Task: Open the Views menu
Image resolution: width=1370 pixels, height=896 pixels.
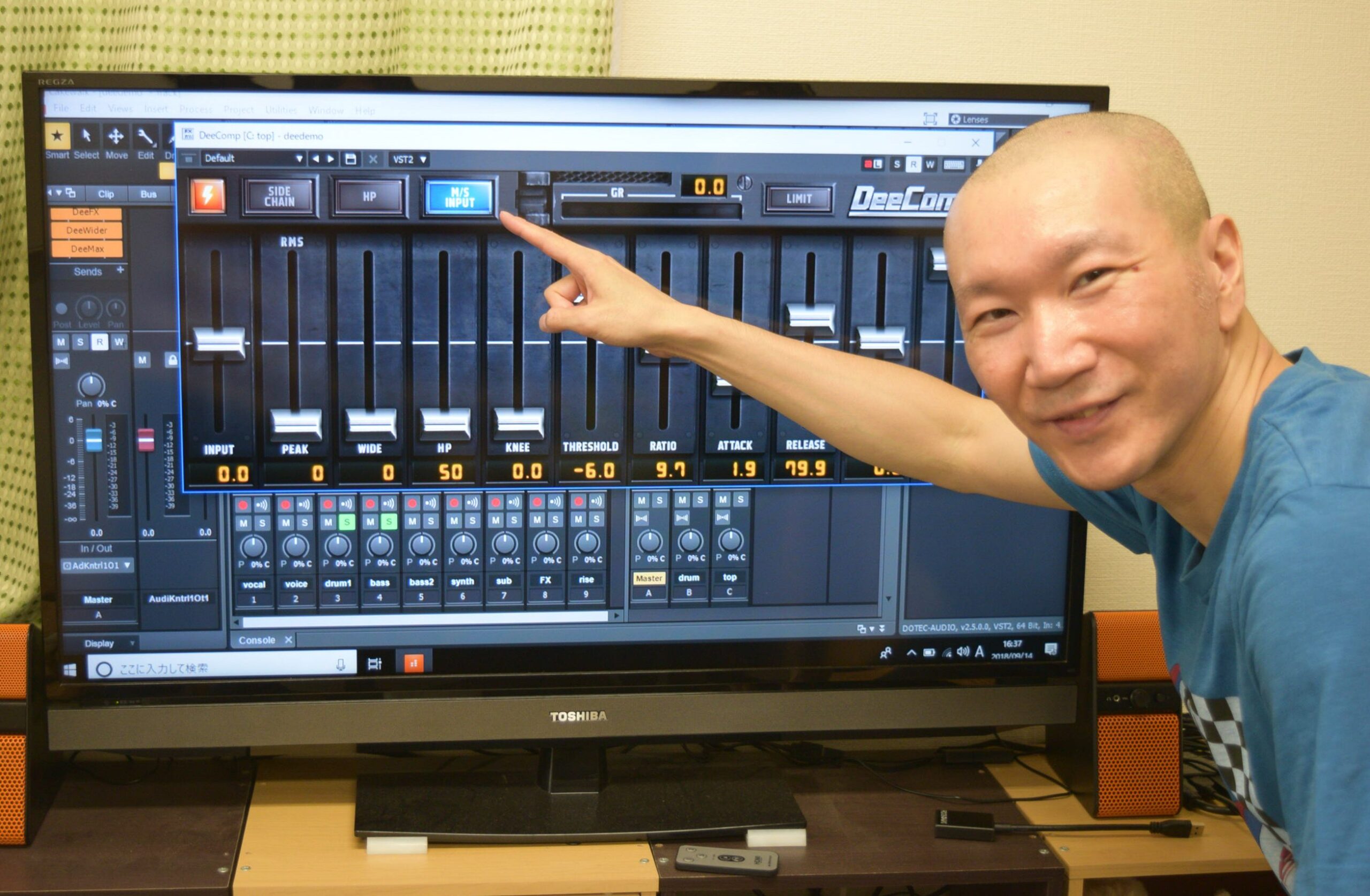Action: [120, 109]
